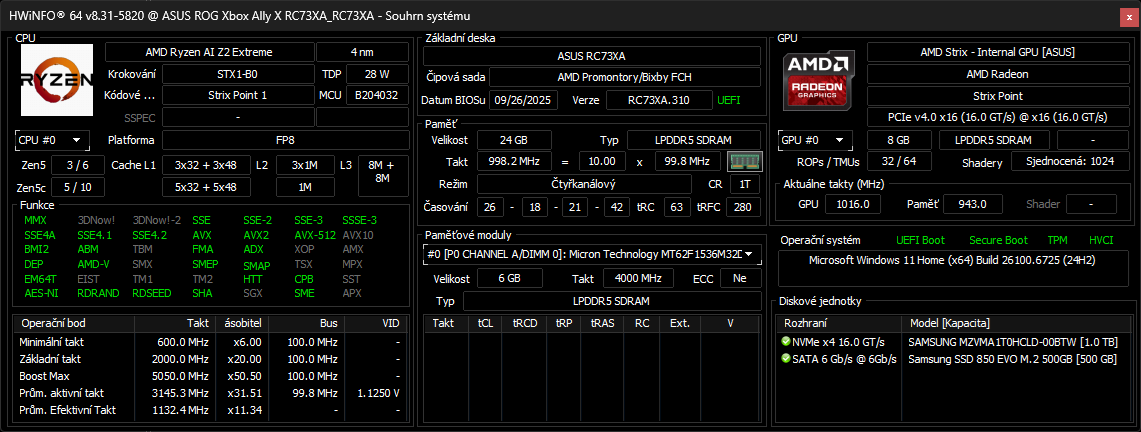Click the AMD Ryzen AI Z2 Extreme field
Screen dimensions: 1141x432
coord(209,52)
